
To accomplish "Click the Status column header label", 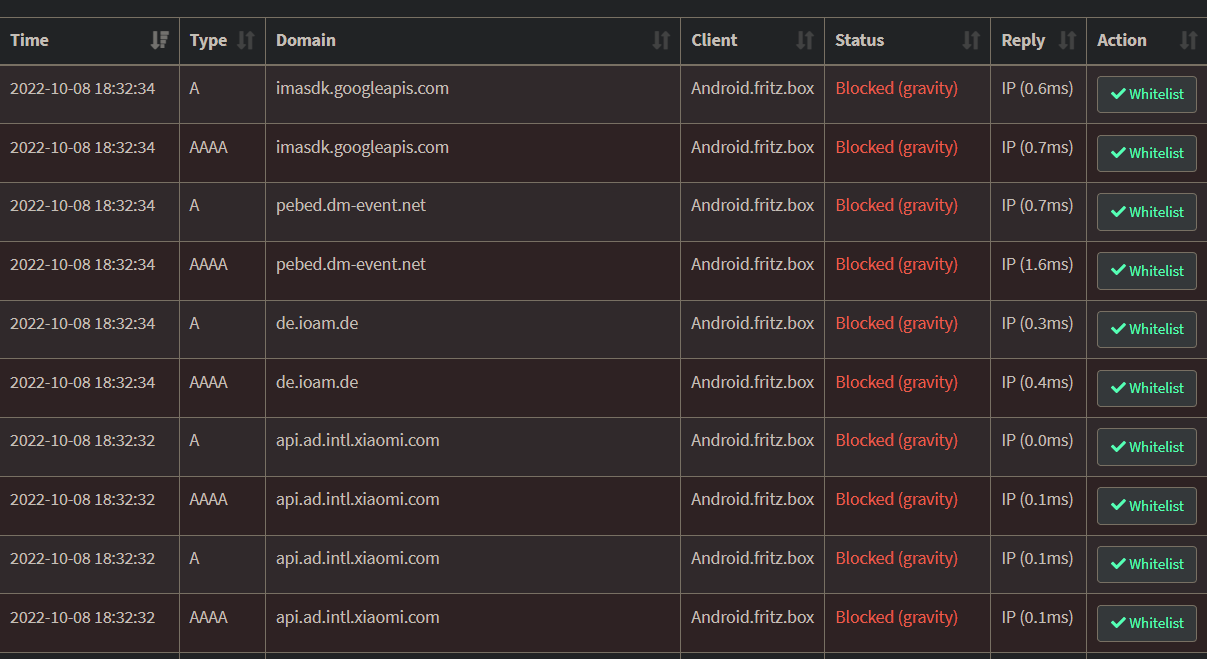I will [x=860, y=41].
